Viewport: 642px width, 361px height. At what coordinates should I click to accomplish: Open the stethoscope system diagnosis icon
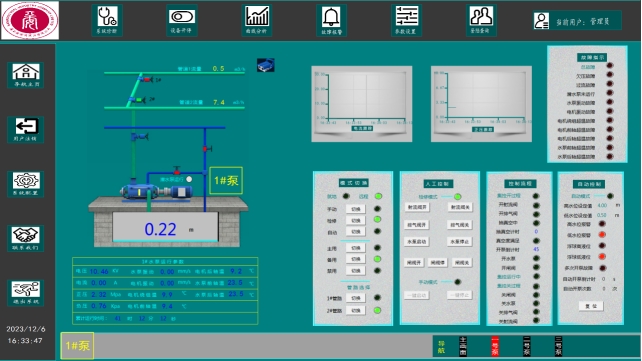(x=107, y=20)
